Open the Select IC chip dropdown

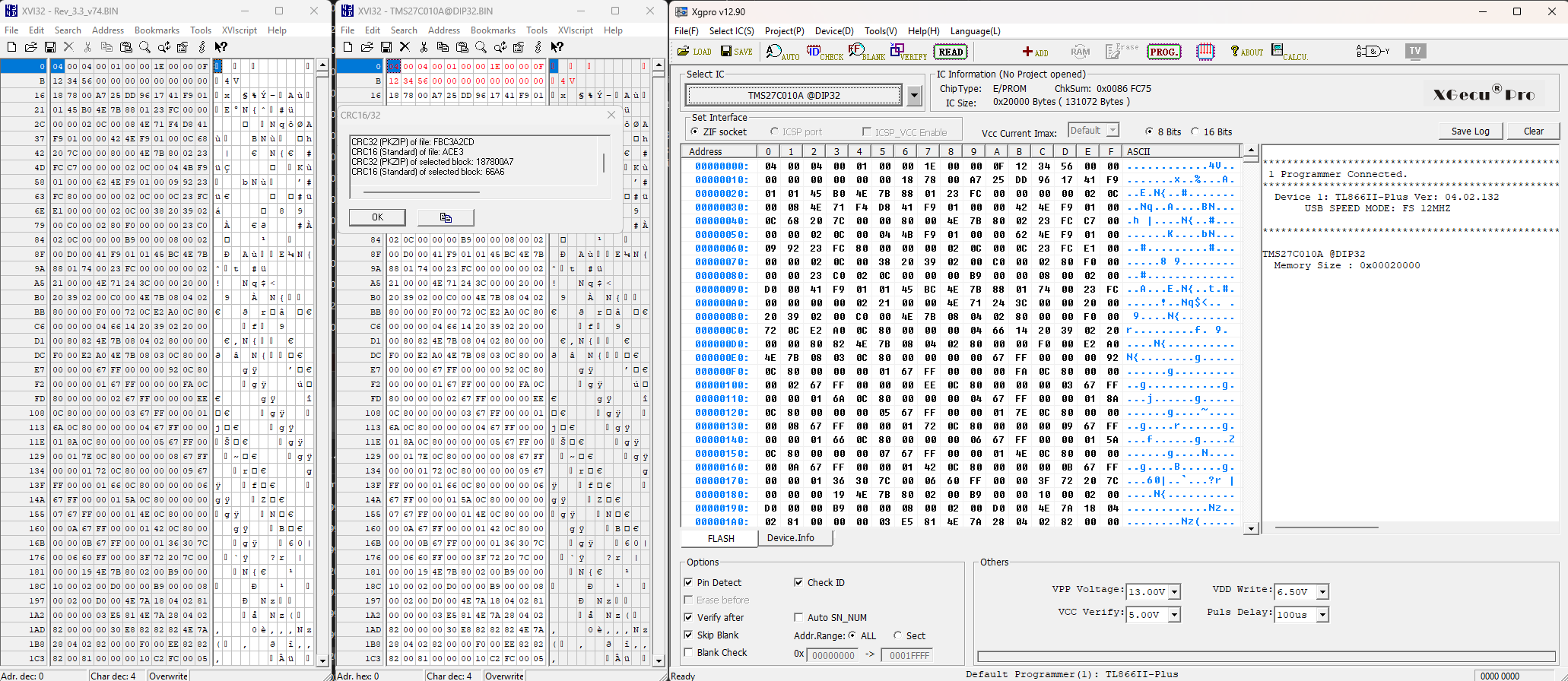coord(914,96)
